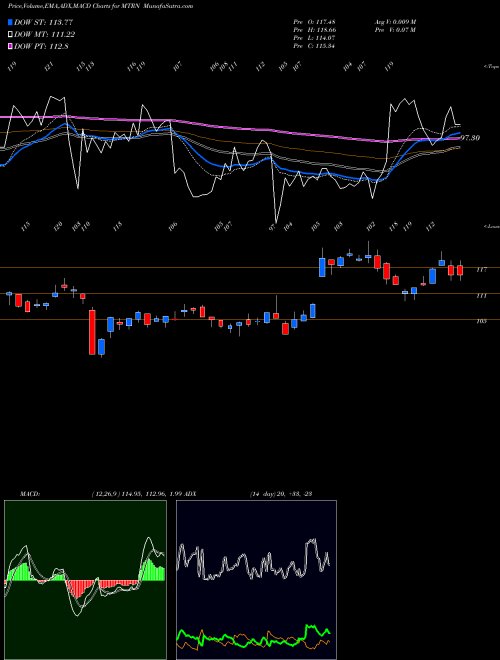Click the MACD: panel heading

coord(29,494)
